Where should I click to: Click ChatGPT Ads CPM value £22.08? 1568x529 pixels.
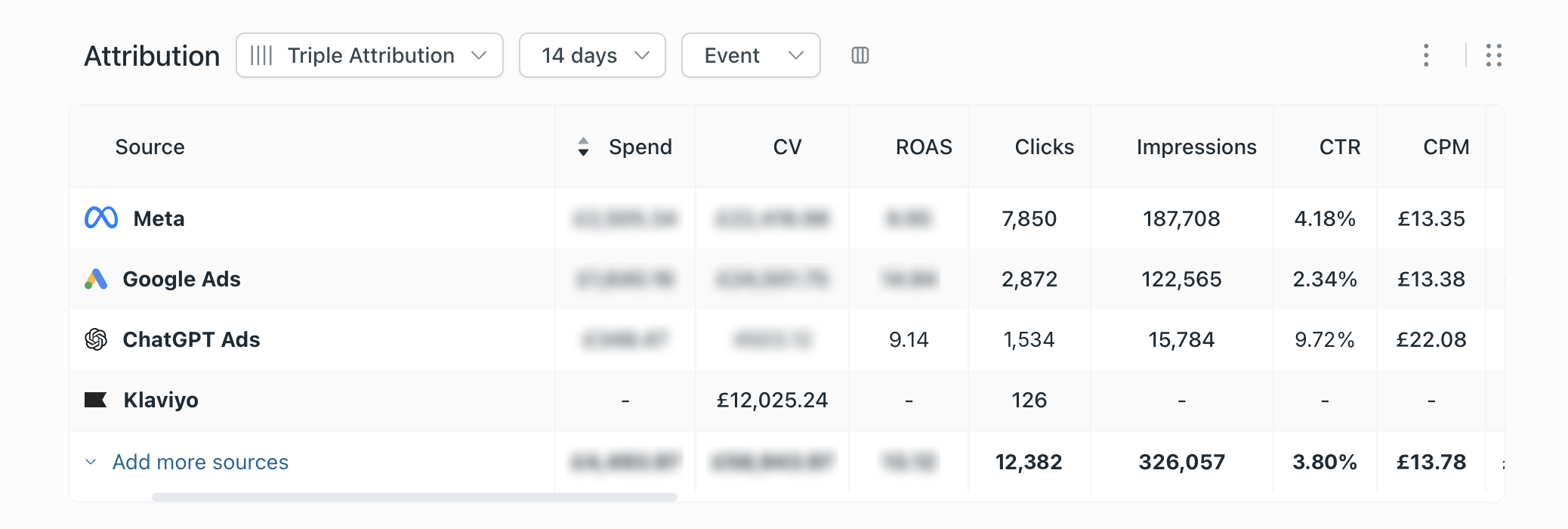coord(1431,339)
